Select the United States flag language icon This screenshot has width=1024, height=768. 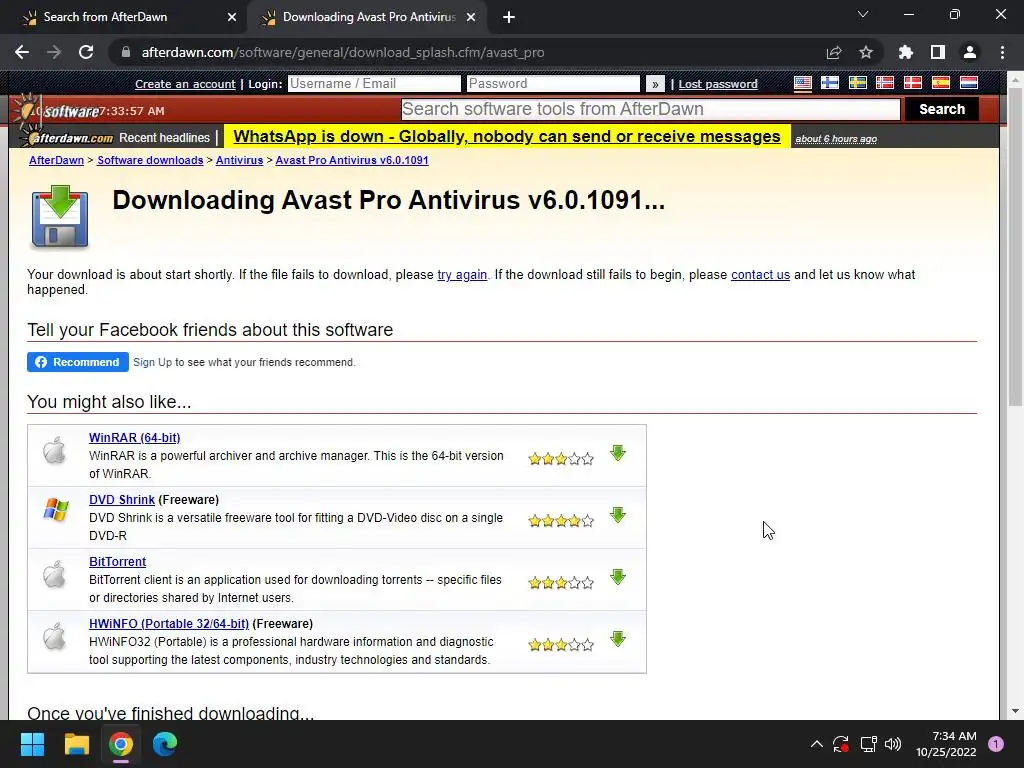(803, 83)
